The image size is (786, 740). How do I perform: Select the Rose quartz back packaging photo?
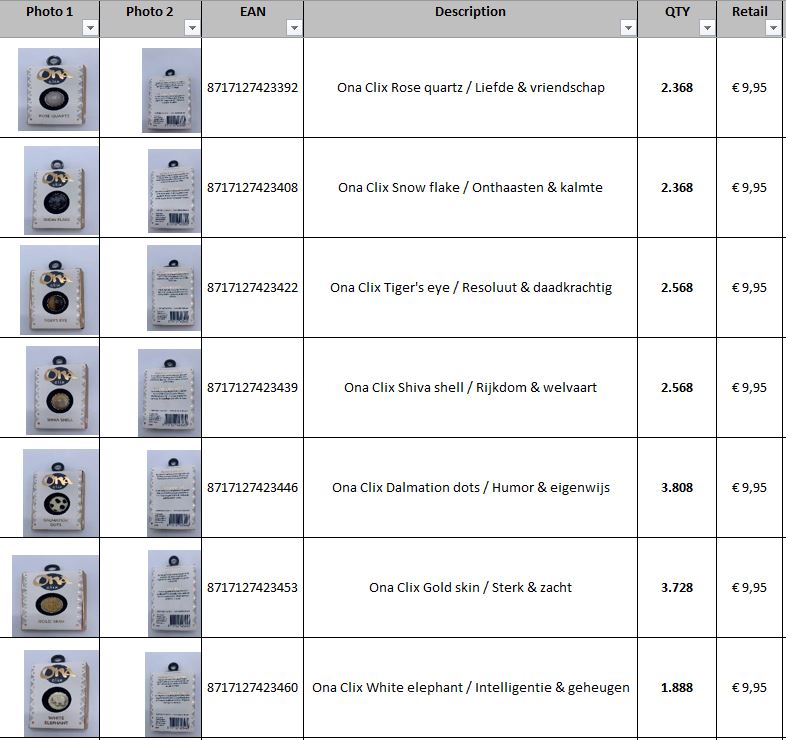(171, 90)
